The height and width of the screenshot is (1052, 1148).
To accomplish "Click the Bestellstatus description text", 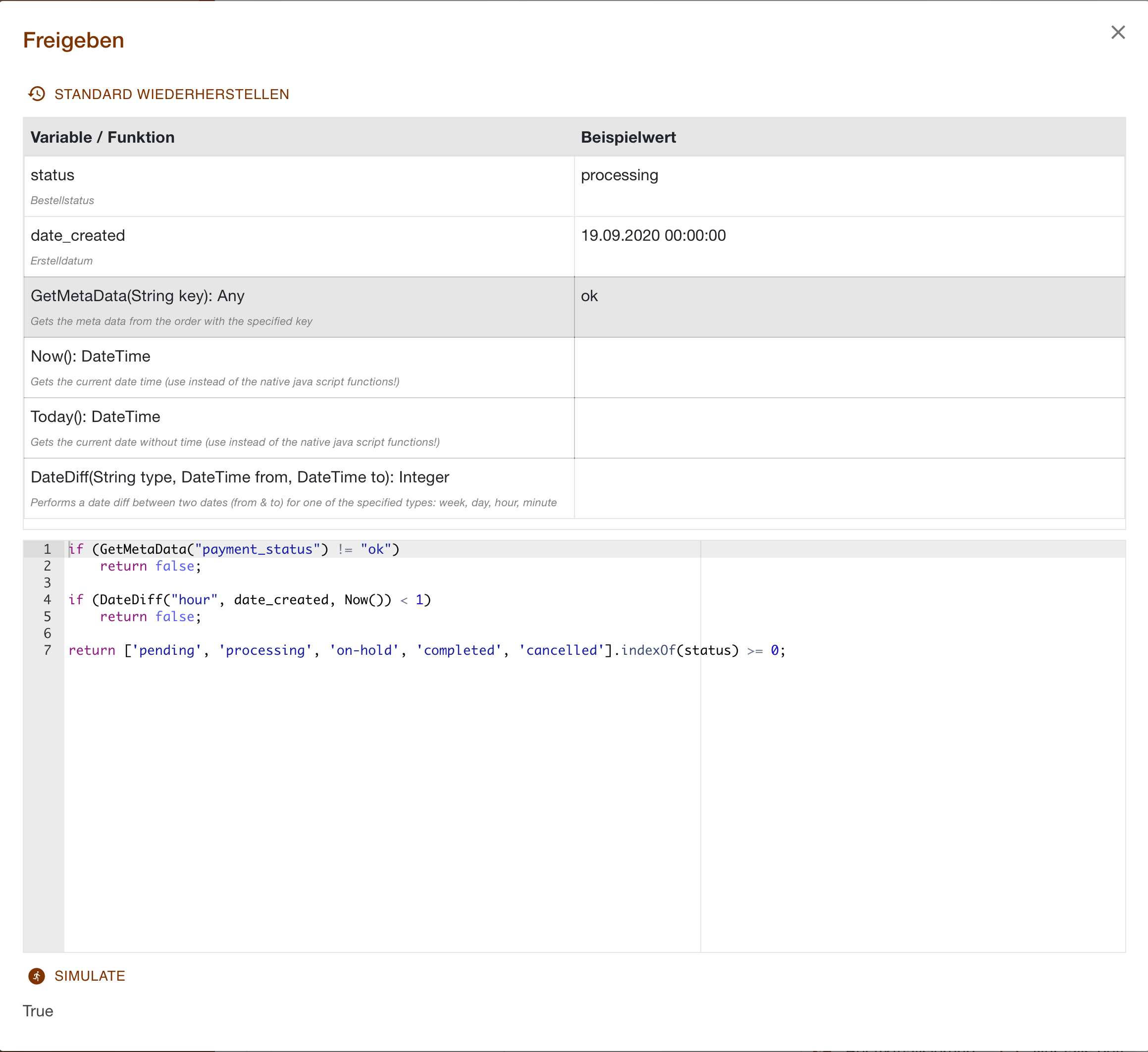I will [x=62, y=201].
